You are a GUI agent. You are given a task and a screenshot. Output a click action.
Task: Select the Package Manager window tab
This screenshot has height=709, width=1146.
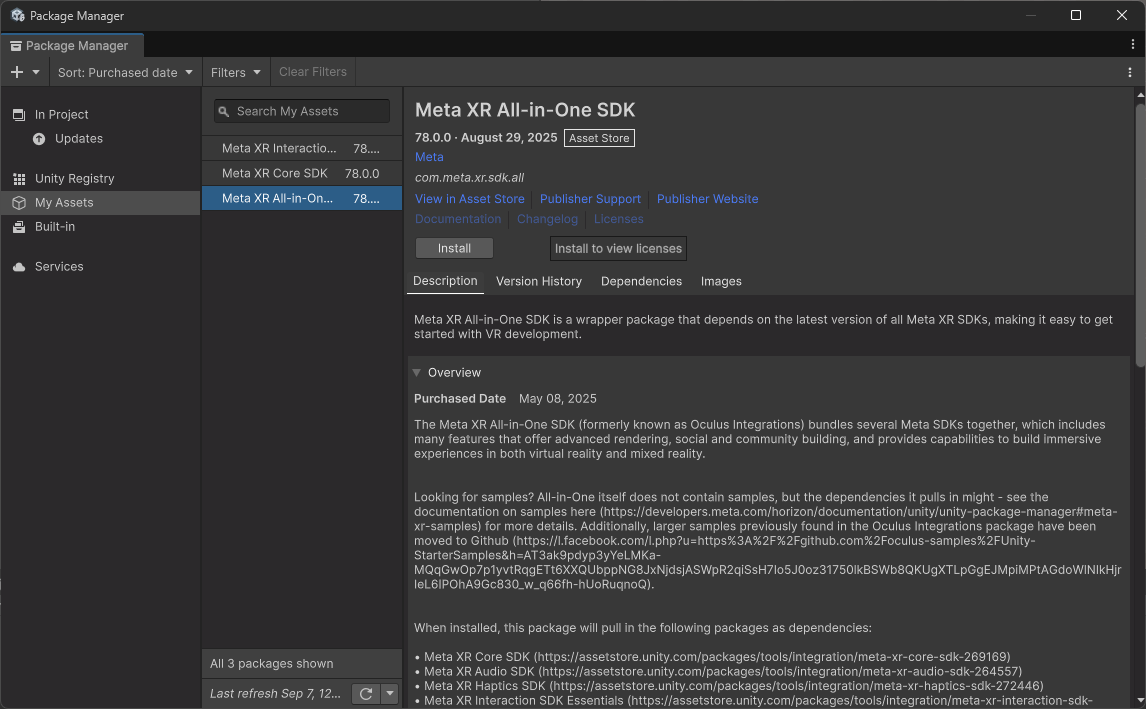coord(72,45)
